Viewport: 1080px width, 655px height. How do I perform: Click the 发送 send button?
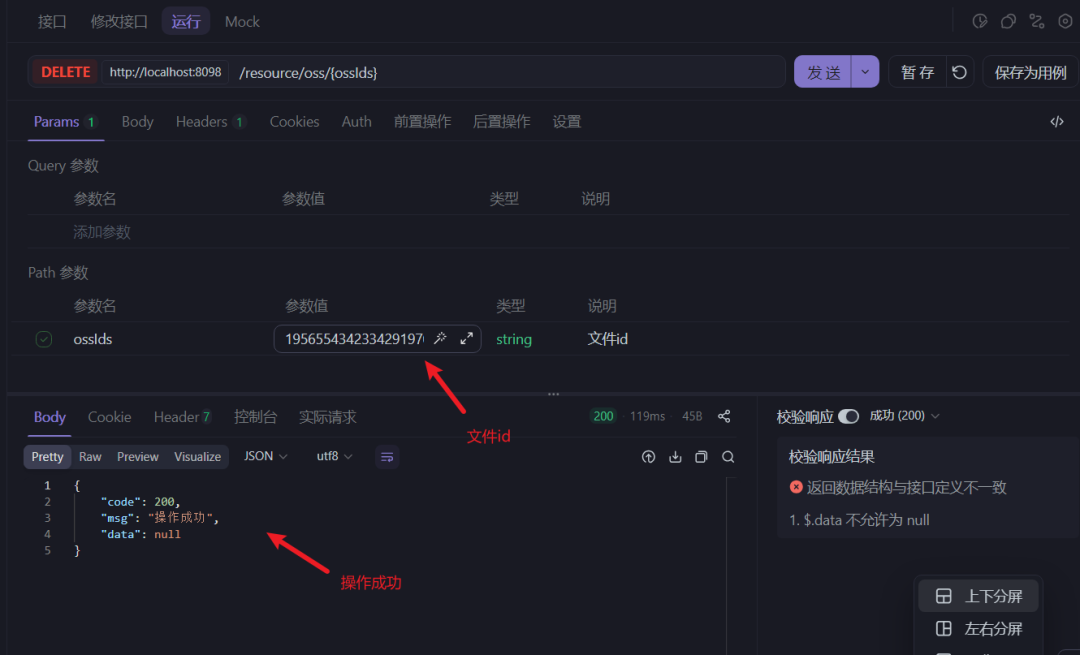(x=823, y=72)
